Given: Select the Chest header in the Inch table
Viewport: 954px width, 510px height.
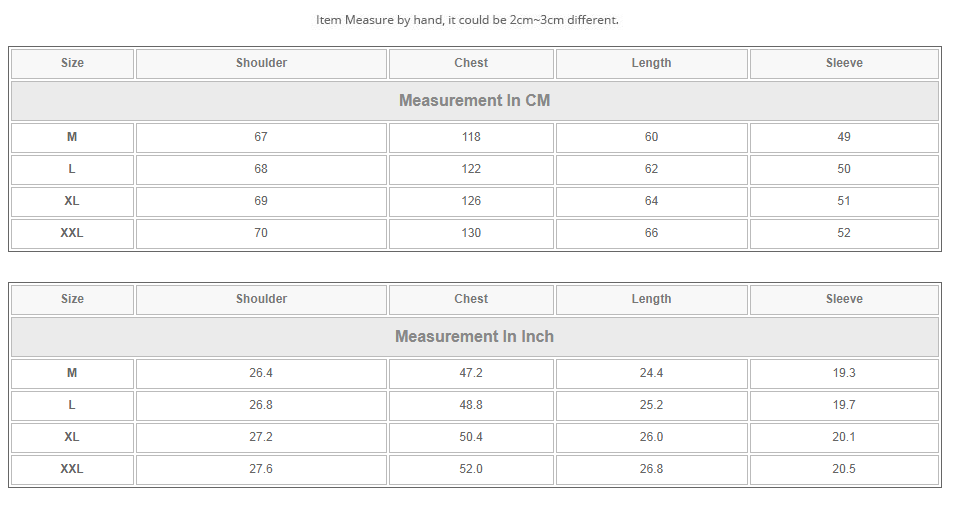Looking at the screenshot, I should coord(471,299).
